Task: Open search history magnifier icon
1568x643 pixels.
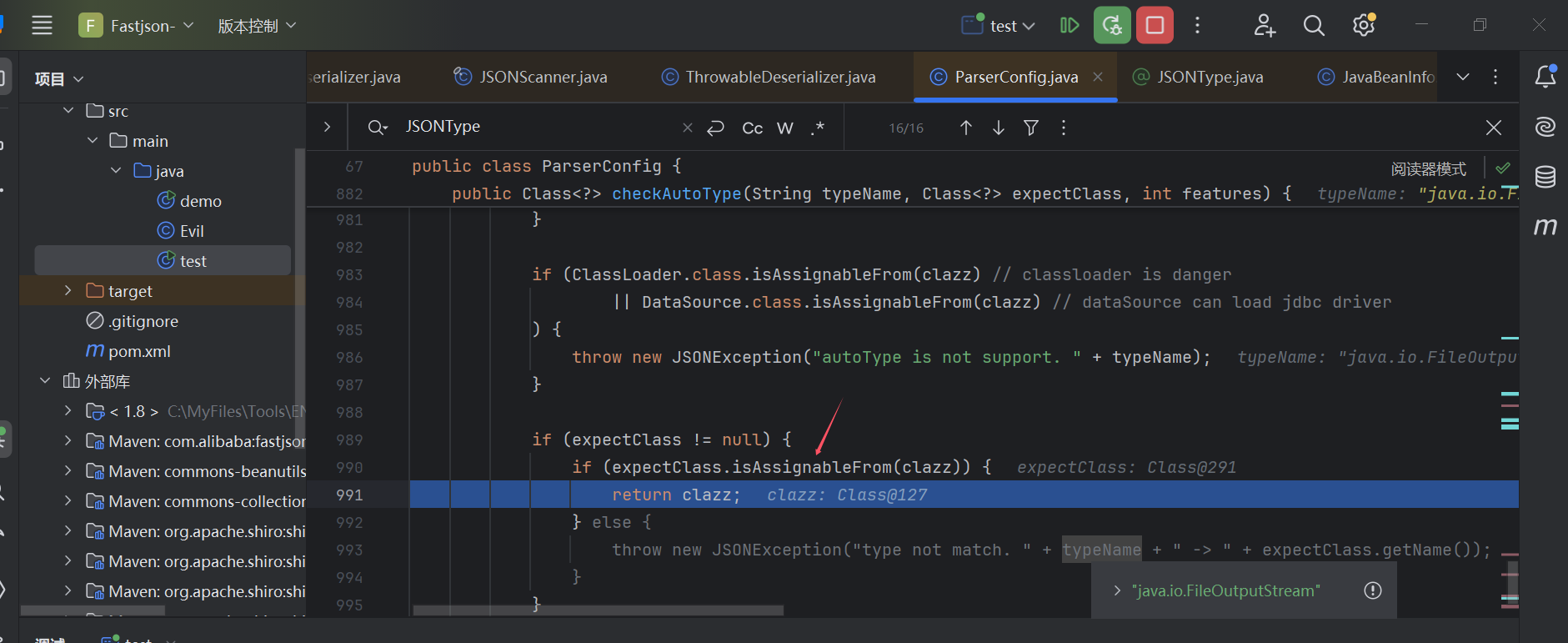Action: click(x=378, y=127)
